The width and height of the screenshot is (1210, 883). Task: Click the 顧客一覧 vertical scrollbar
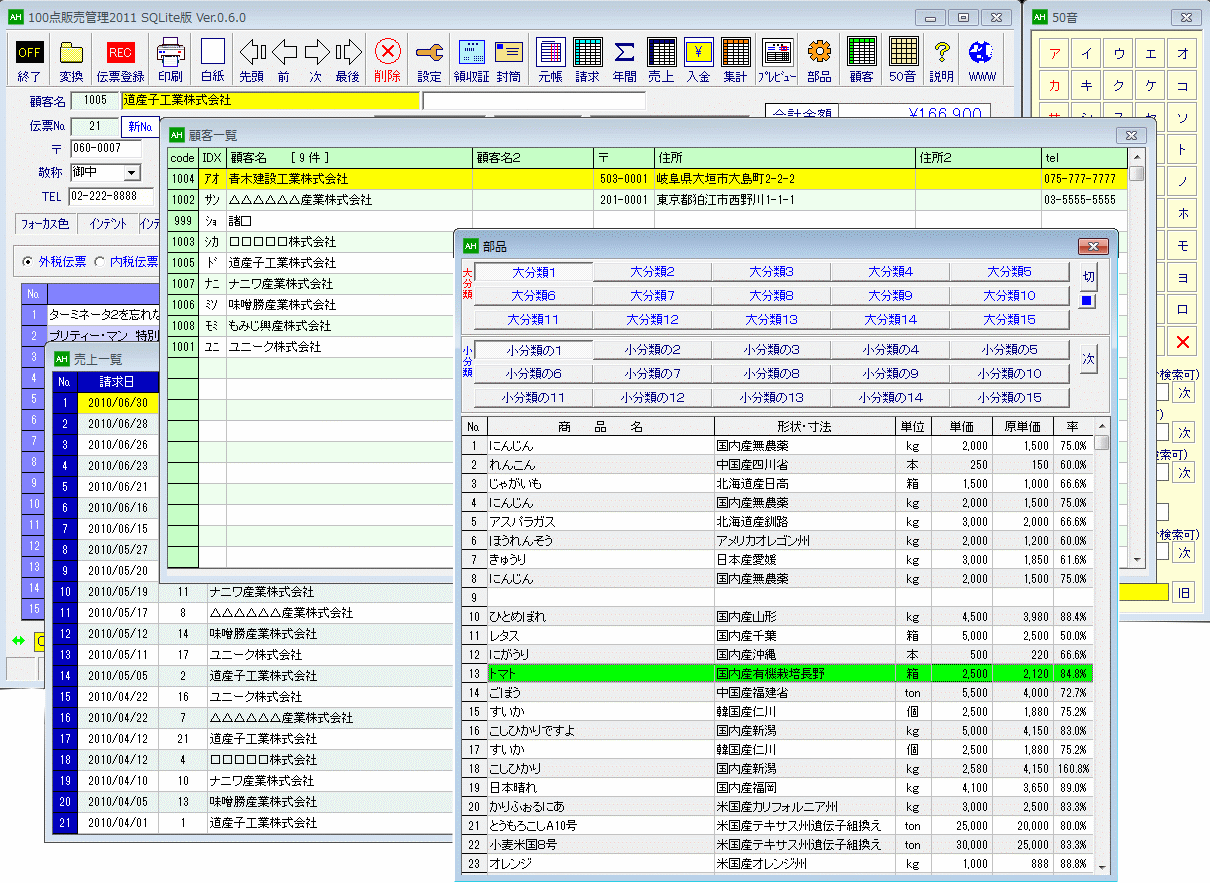click(x=1137, y=357)
